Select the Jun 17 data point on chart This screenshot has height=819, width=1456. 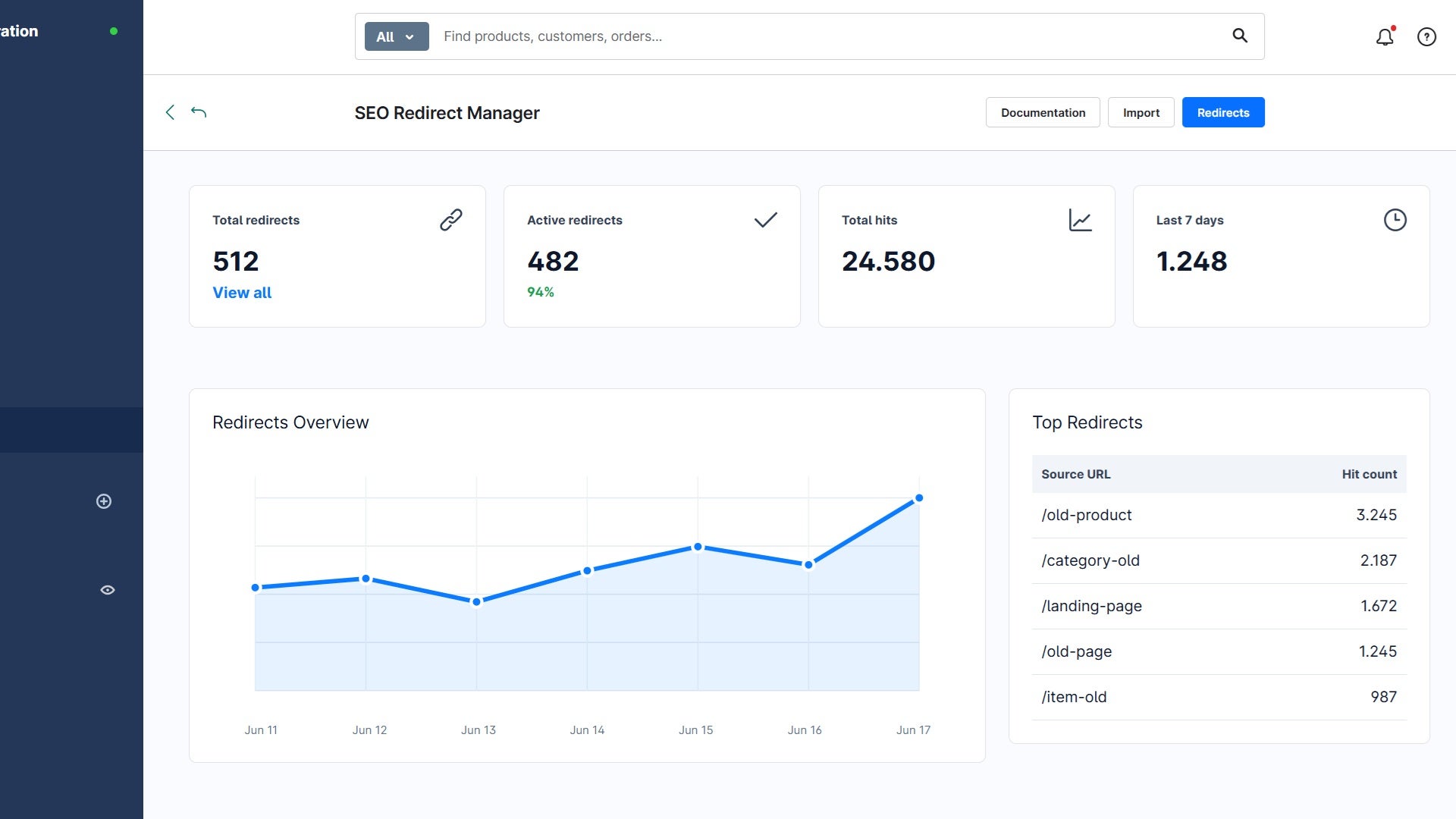919,498
